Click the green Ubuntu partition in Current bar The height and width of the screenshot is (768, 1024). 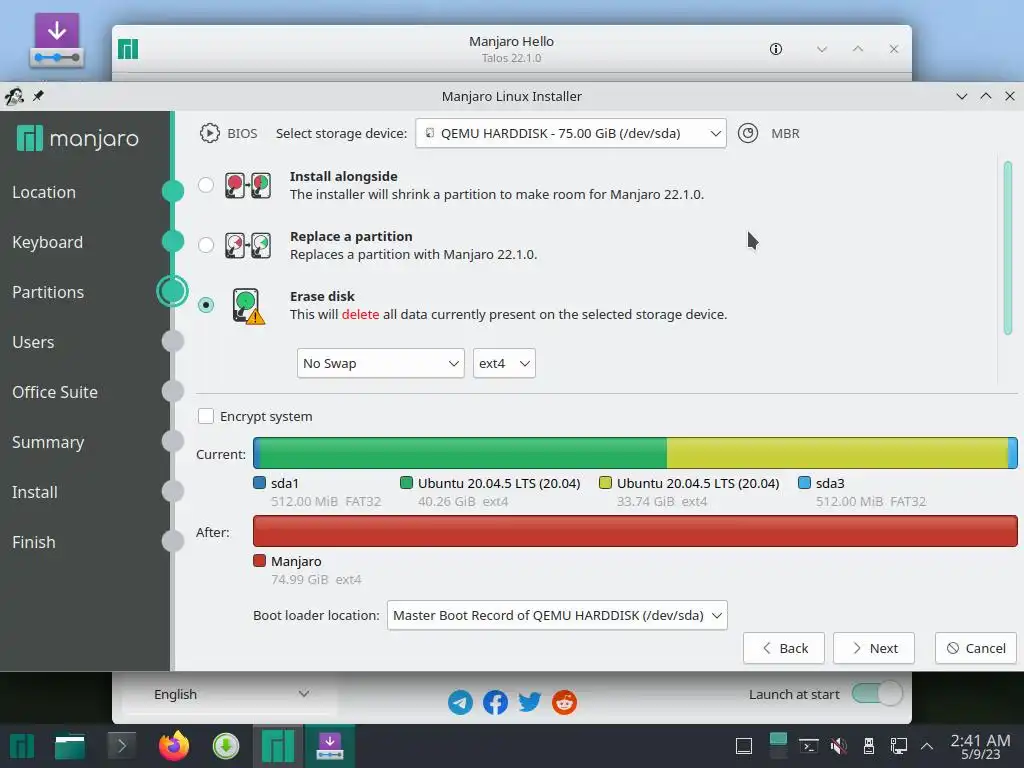point(464,453)
